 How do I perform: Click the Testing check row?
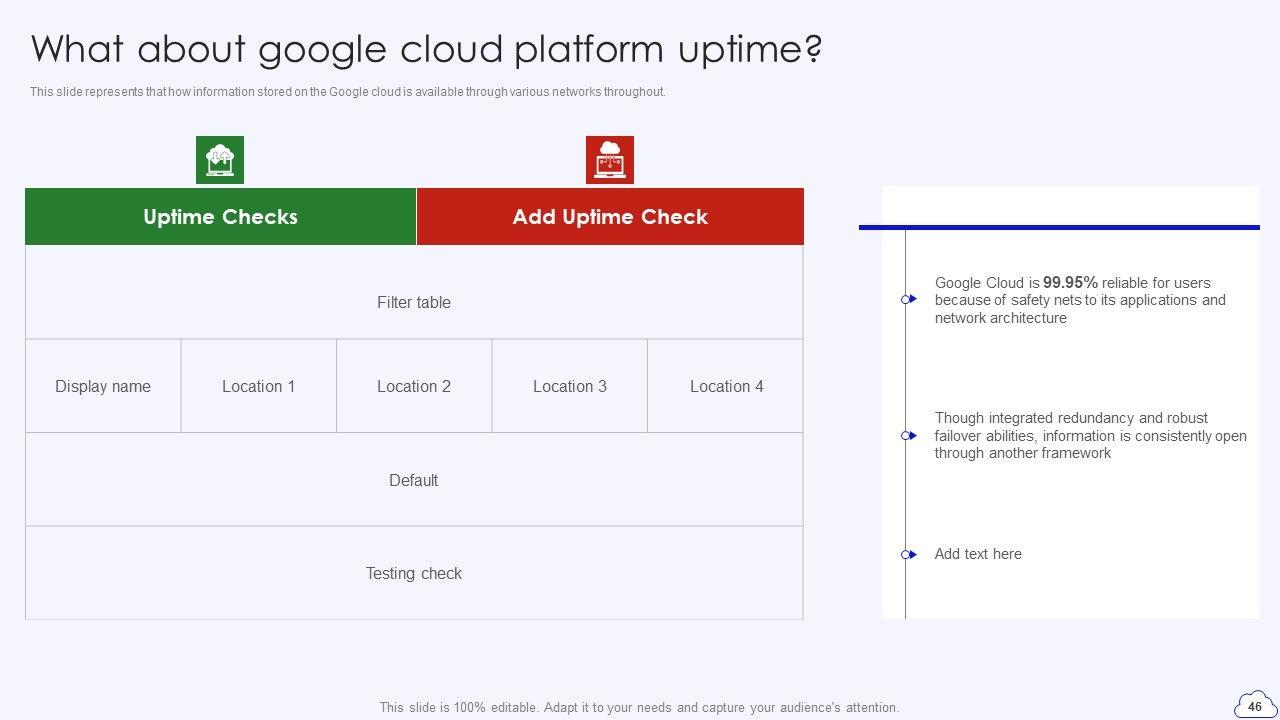coord(414,573)
